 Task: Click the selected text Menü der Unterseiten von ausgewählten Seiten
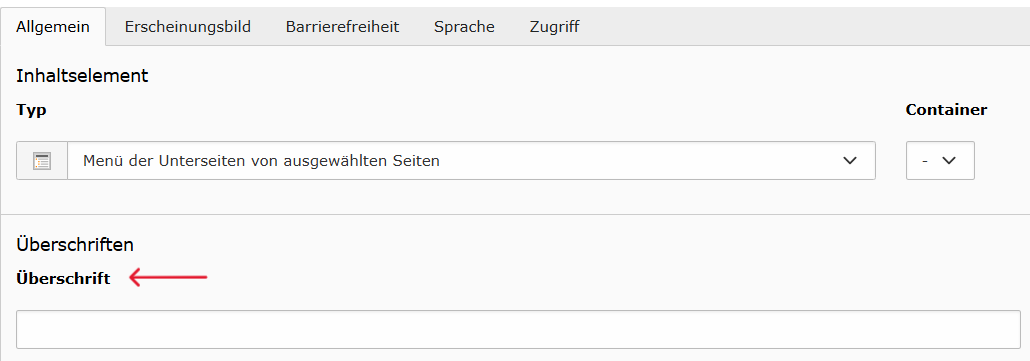(261, 161)
